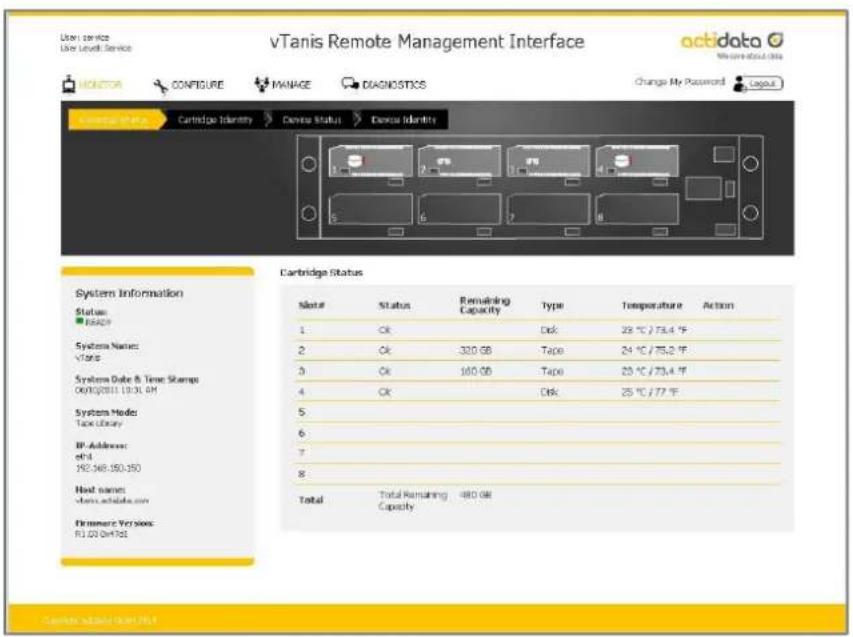Open the MONITOR menu

101,85
